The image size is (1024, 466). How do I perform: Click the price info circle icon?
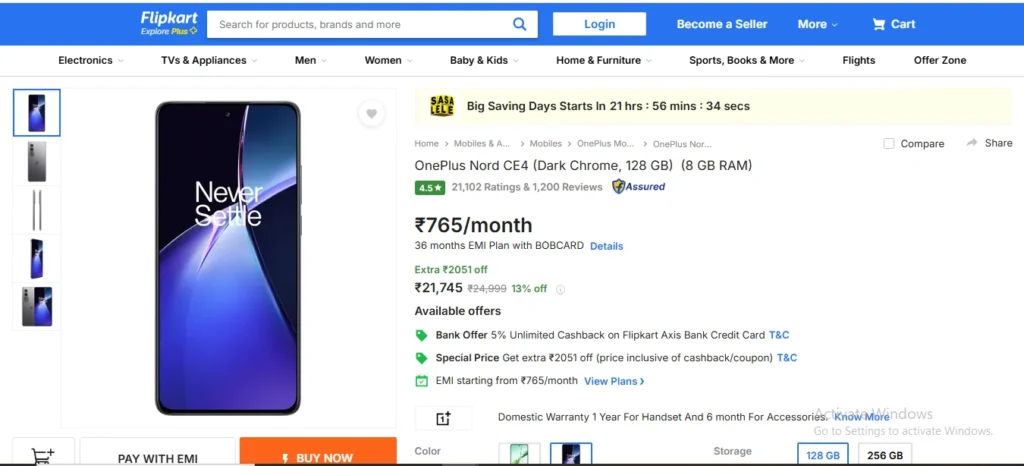560,289
